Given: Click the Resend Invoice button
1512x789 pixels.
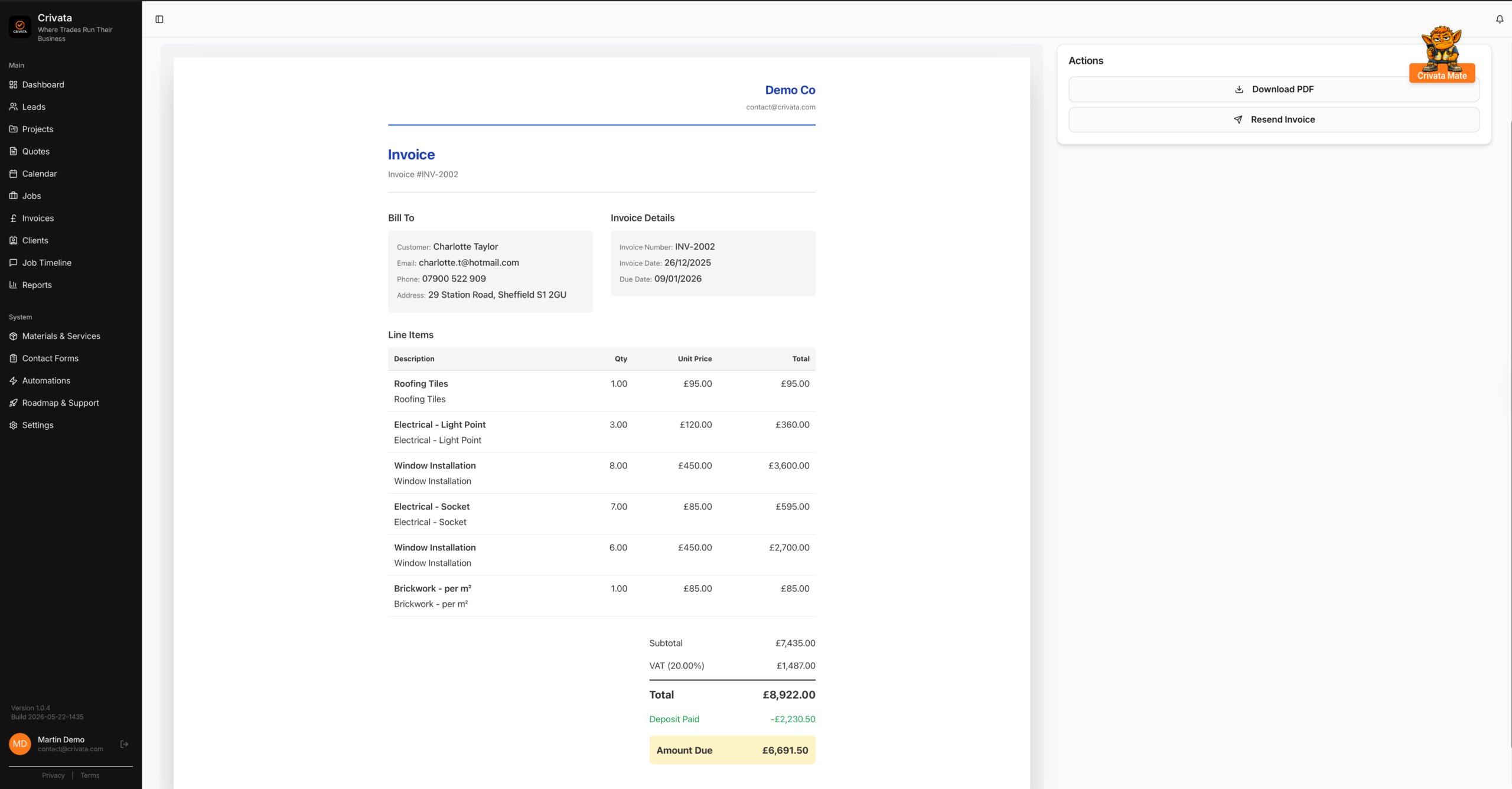Looking at the screenshot, I should click(x=1274, y=120).
